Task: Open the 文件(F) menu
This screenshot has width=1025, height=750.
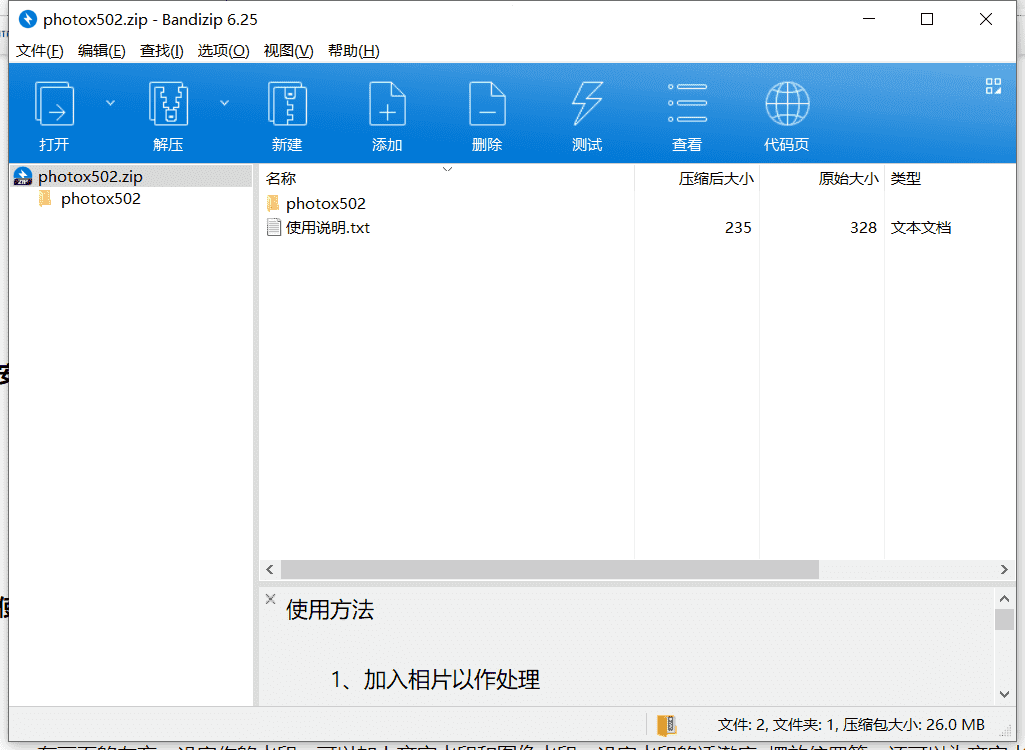Action: (39, 51)
